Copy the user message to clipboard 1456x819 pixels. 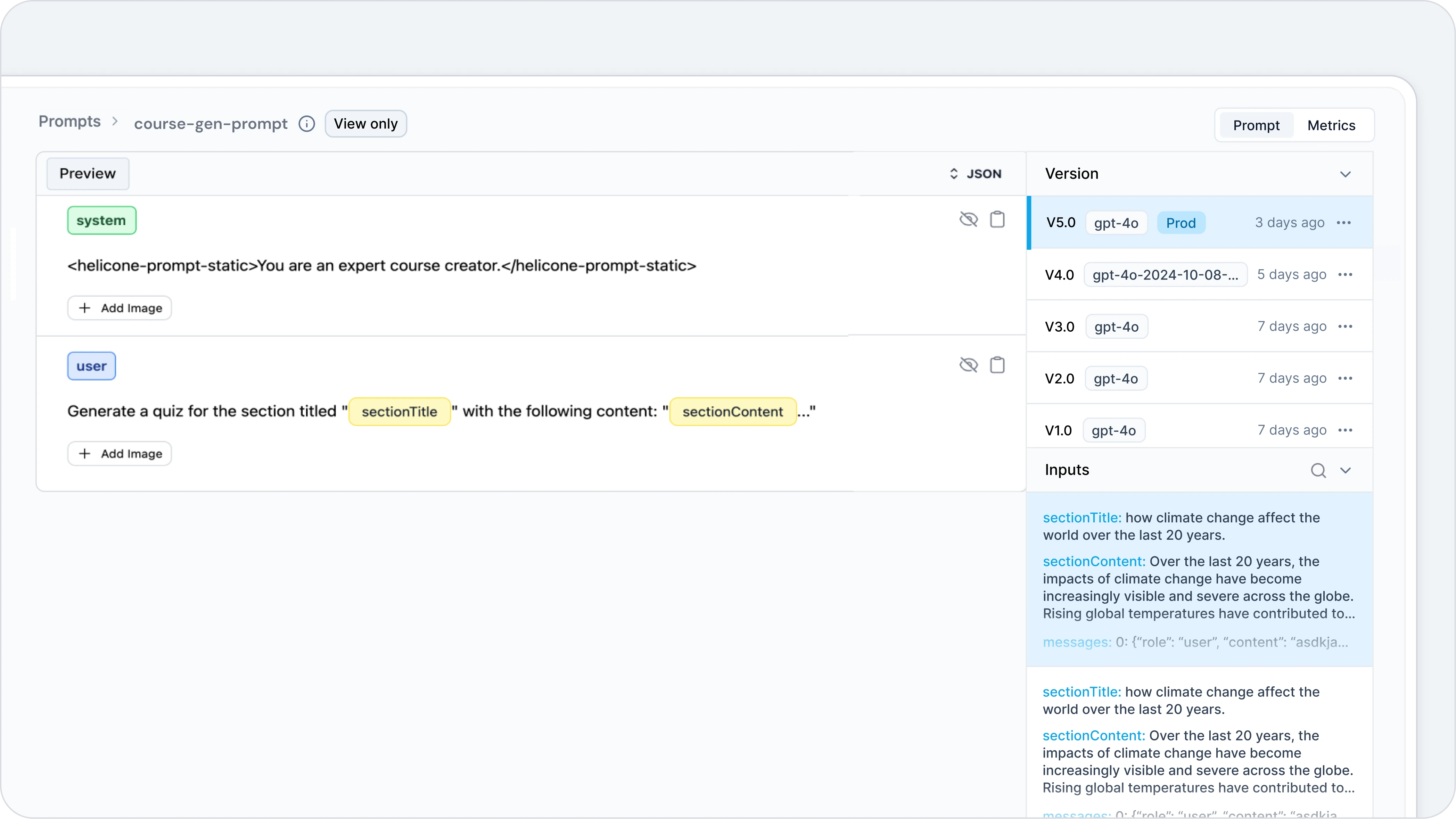998,365
